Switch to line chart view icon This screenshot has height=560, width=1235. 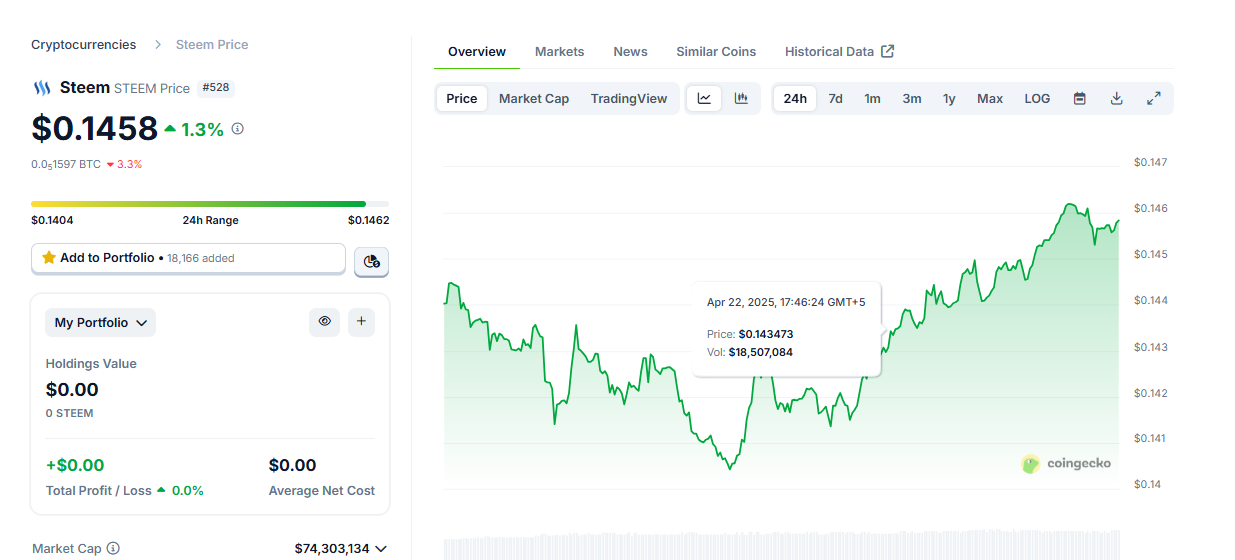click(x=704, y=98)
